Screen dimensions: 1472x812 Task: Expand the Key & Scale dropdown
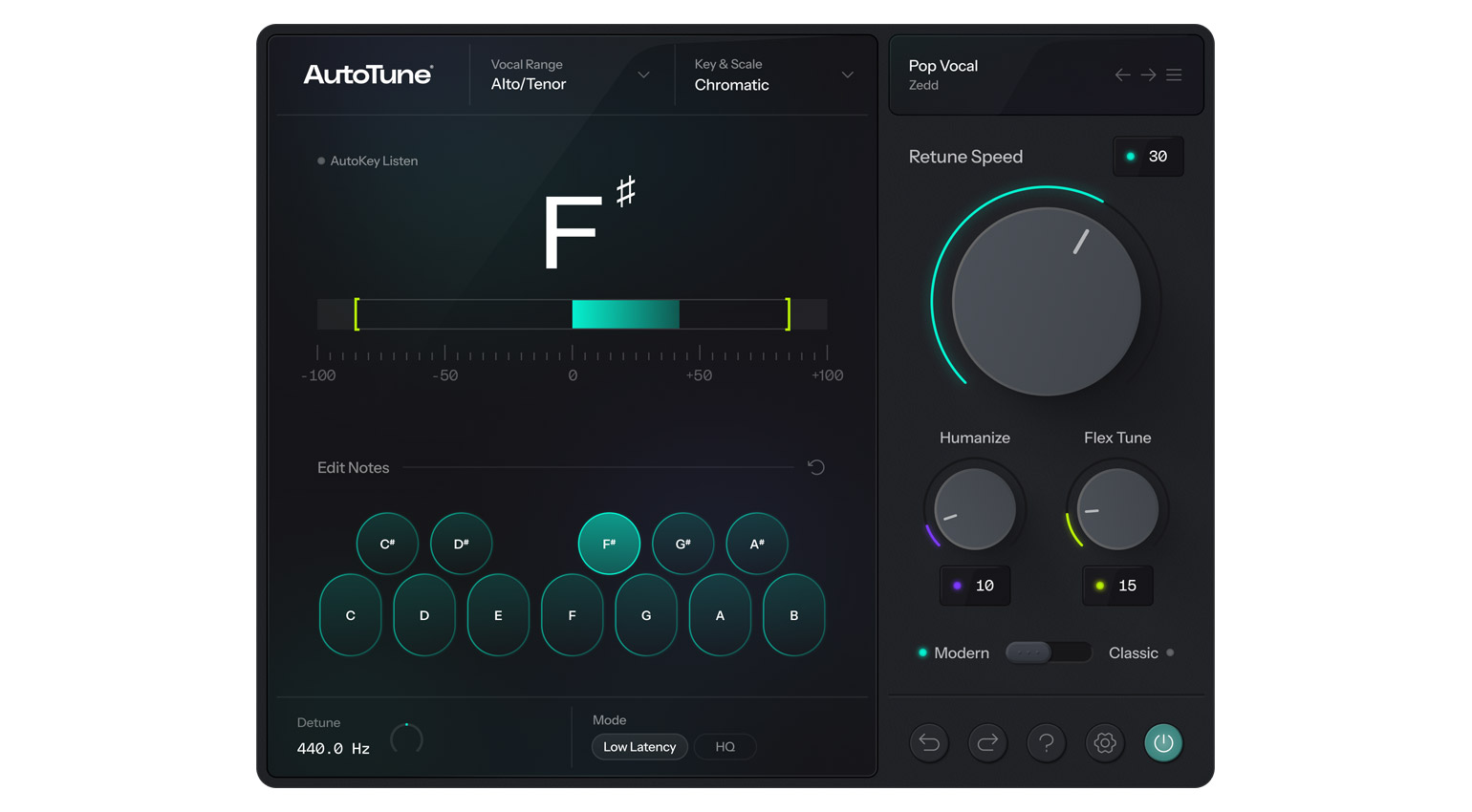771,75
